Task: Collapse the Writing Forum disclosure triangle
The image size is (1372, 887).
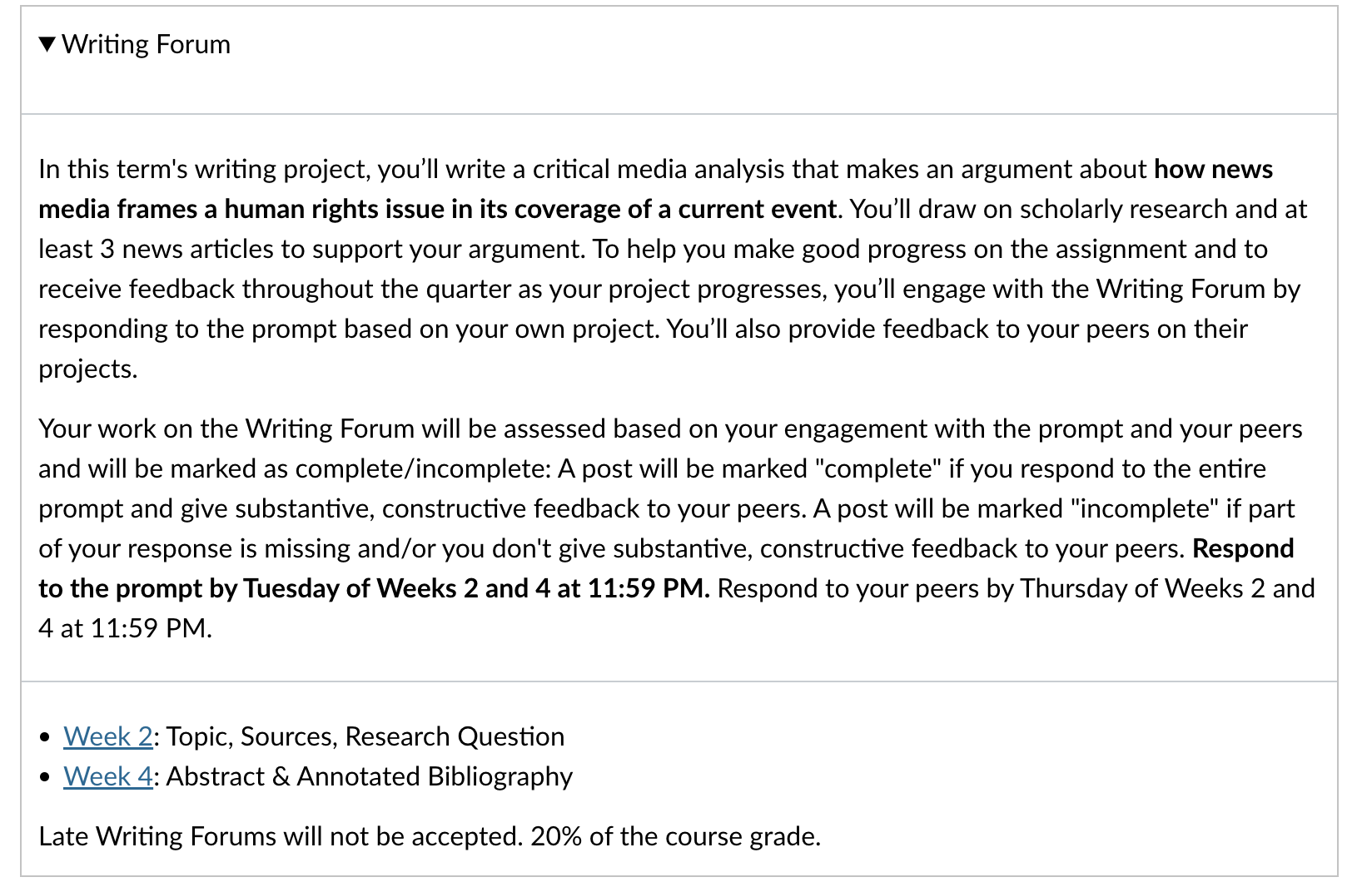Action: (47, 44)
